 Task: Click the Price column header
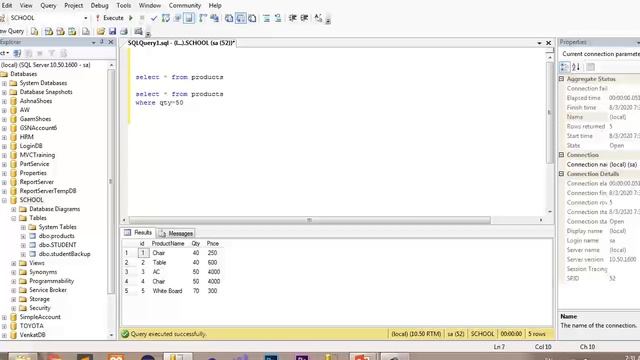coord(213,244)
